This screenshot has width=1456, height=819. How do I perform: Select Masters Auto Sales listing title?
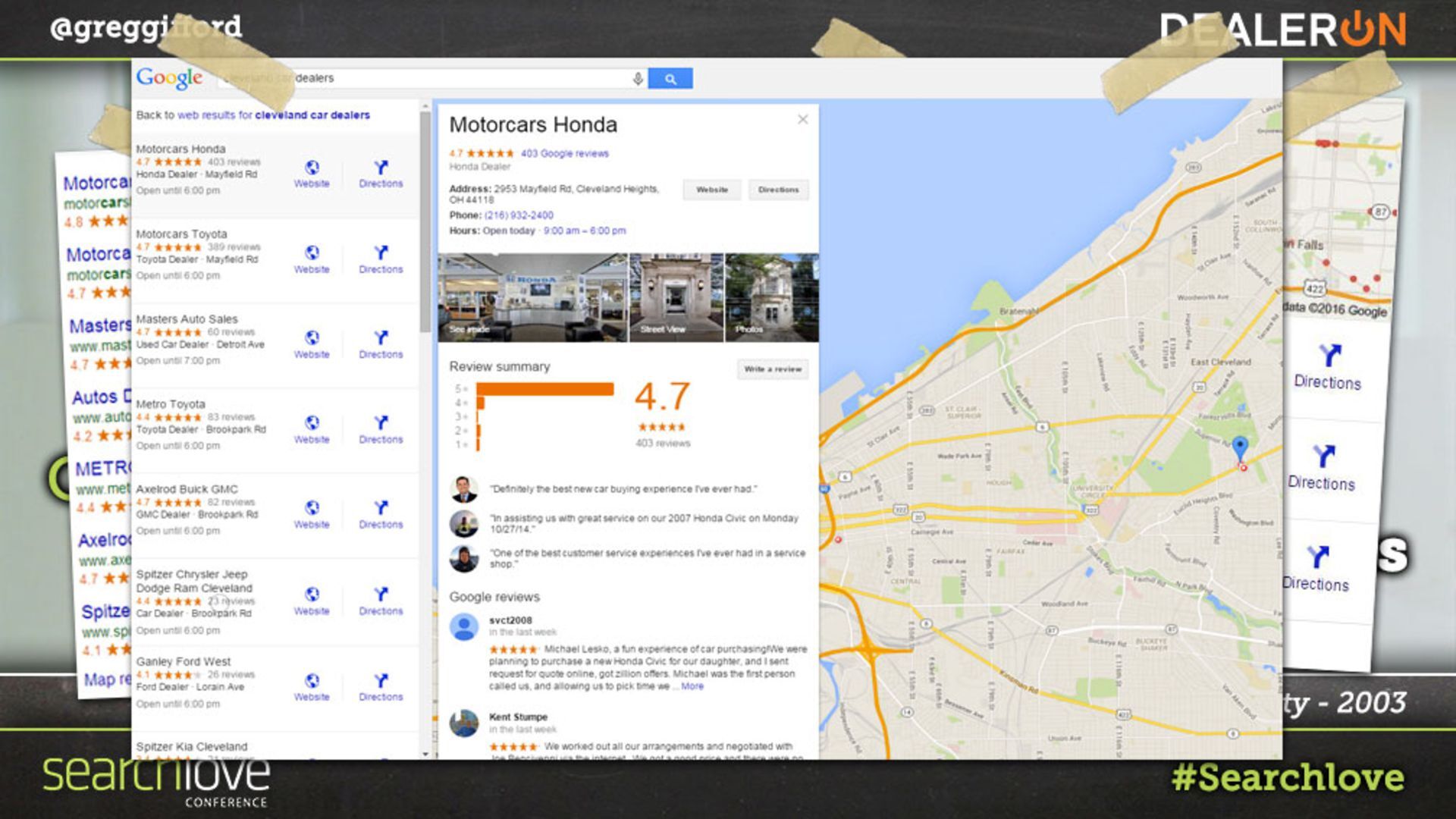(187, 318)
